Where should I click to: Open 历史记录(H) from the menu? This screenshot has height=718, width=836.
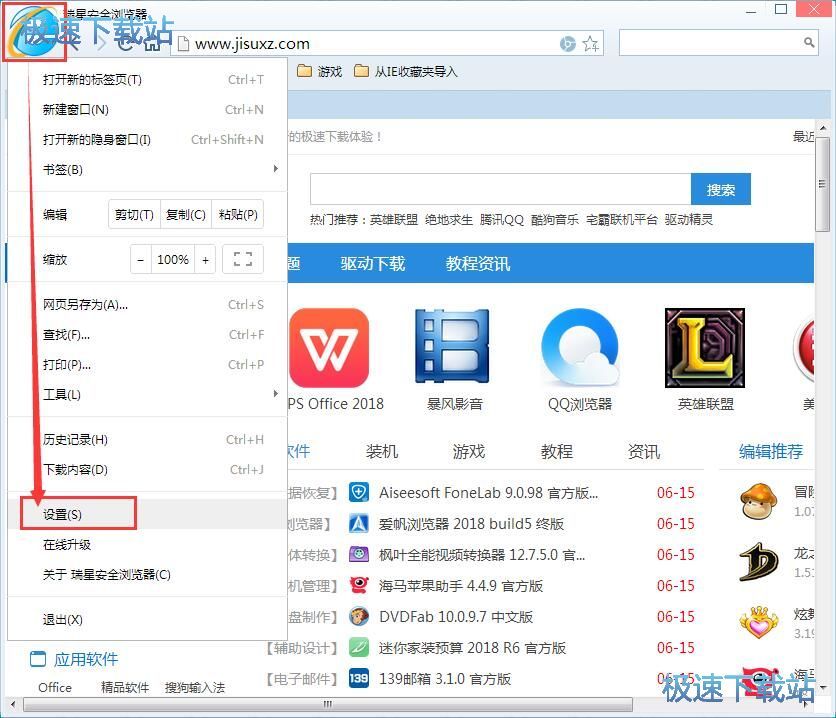[147, 440]
